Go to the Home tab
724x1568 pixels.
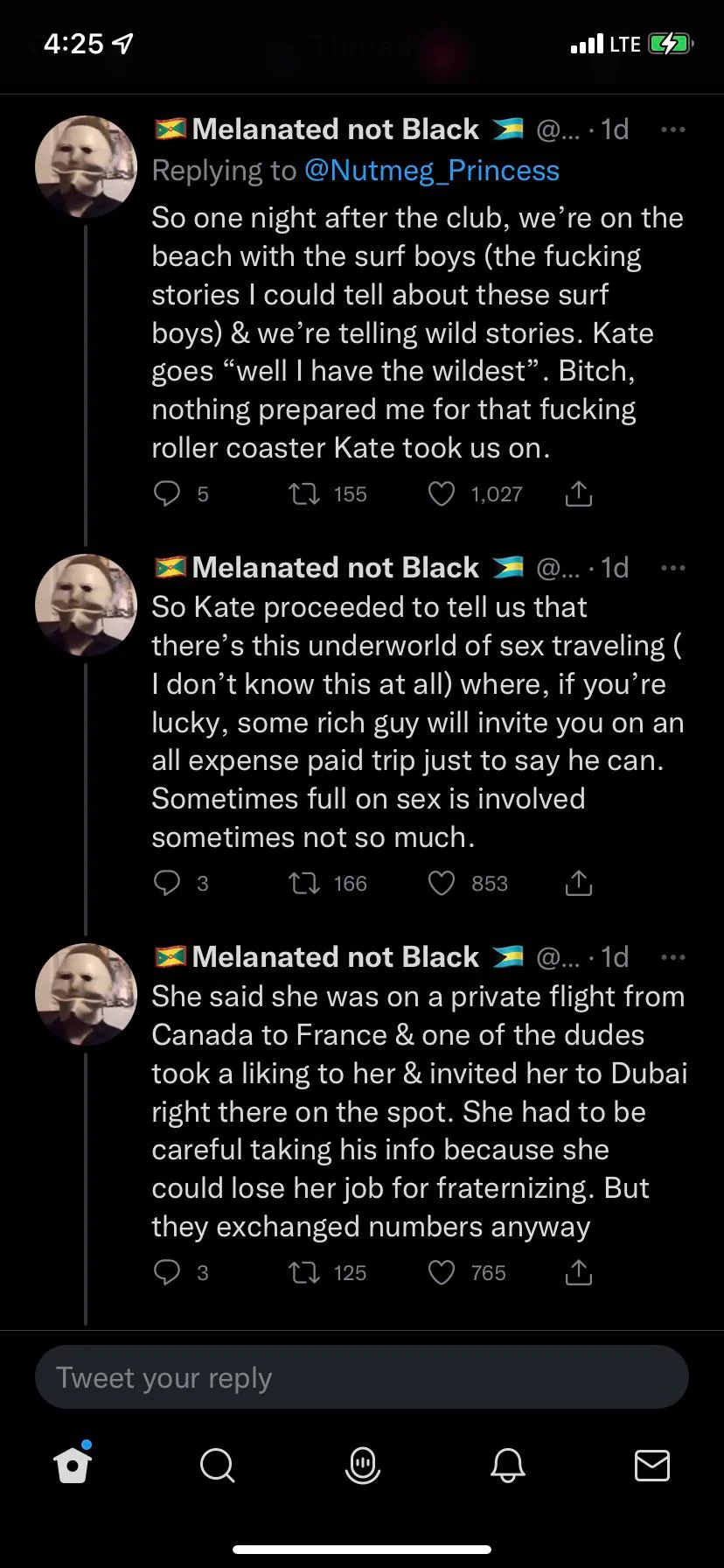(73, 1465)
